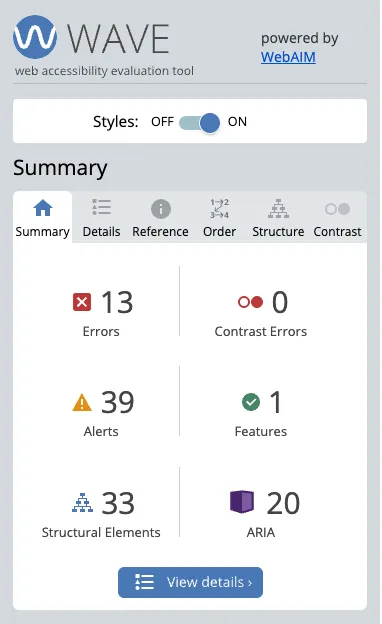
Task: Click the Contrast Errors circles icon
Action: click(x=250, y=302)
